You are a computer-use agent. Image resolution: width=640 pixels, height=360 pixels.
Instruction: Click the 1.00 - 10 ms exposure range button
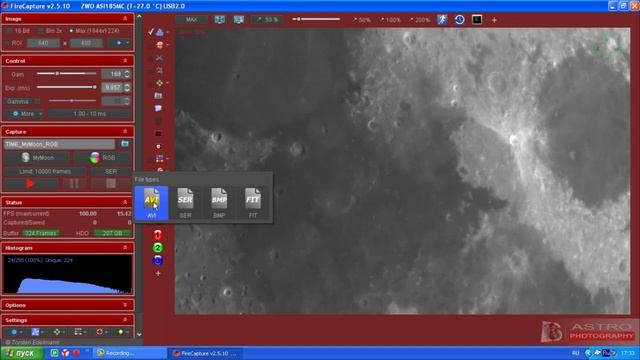pyautogui.click(x=89, y=113)
